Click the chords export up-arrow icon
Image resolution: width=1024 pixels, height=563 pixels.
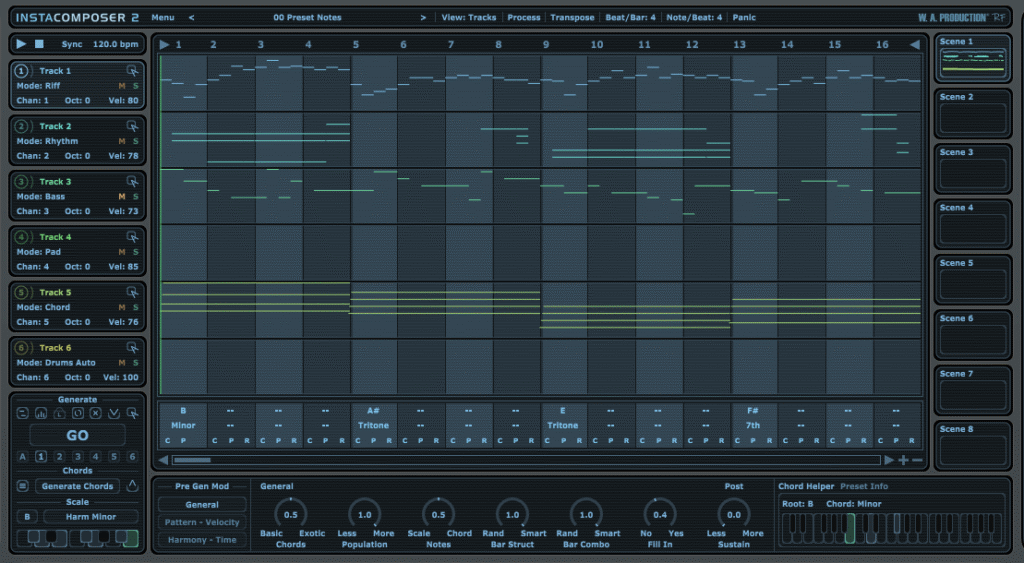pos(132,485)
